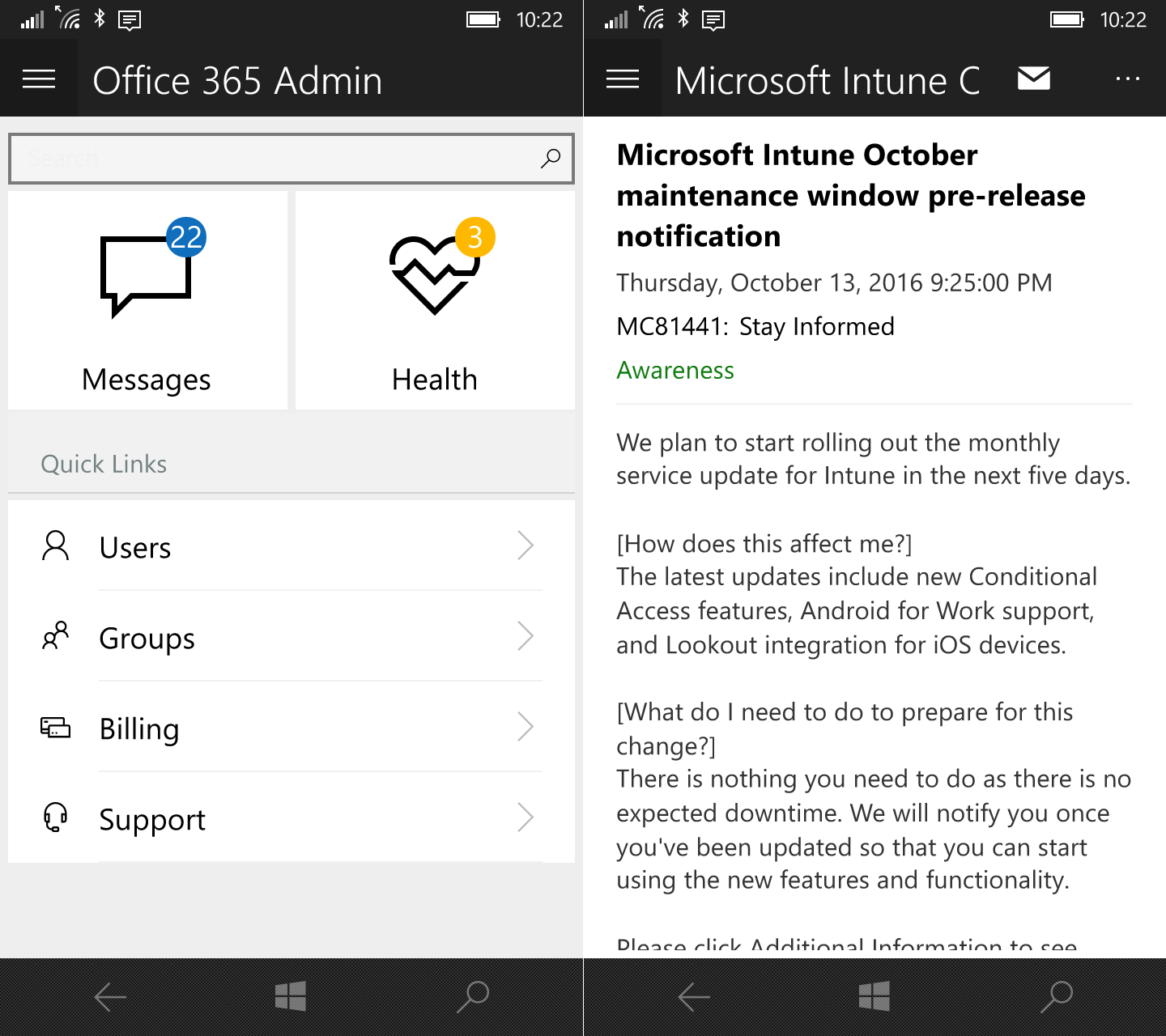Image resolution: width=1166 pixels, height=1036 pixels.
Task: Expand Groups row chevron
Action: [x=526, y=636]
